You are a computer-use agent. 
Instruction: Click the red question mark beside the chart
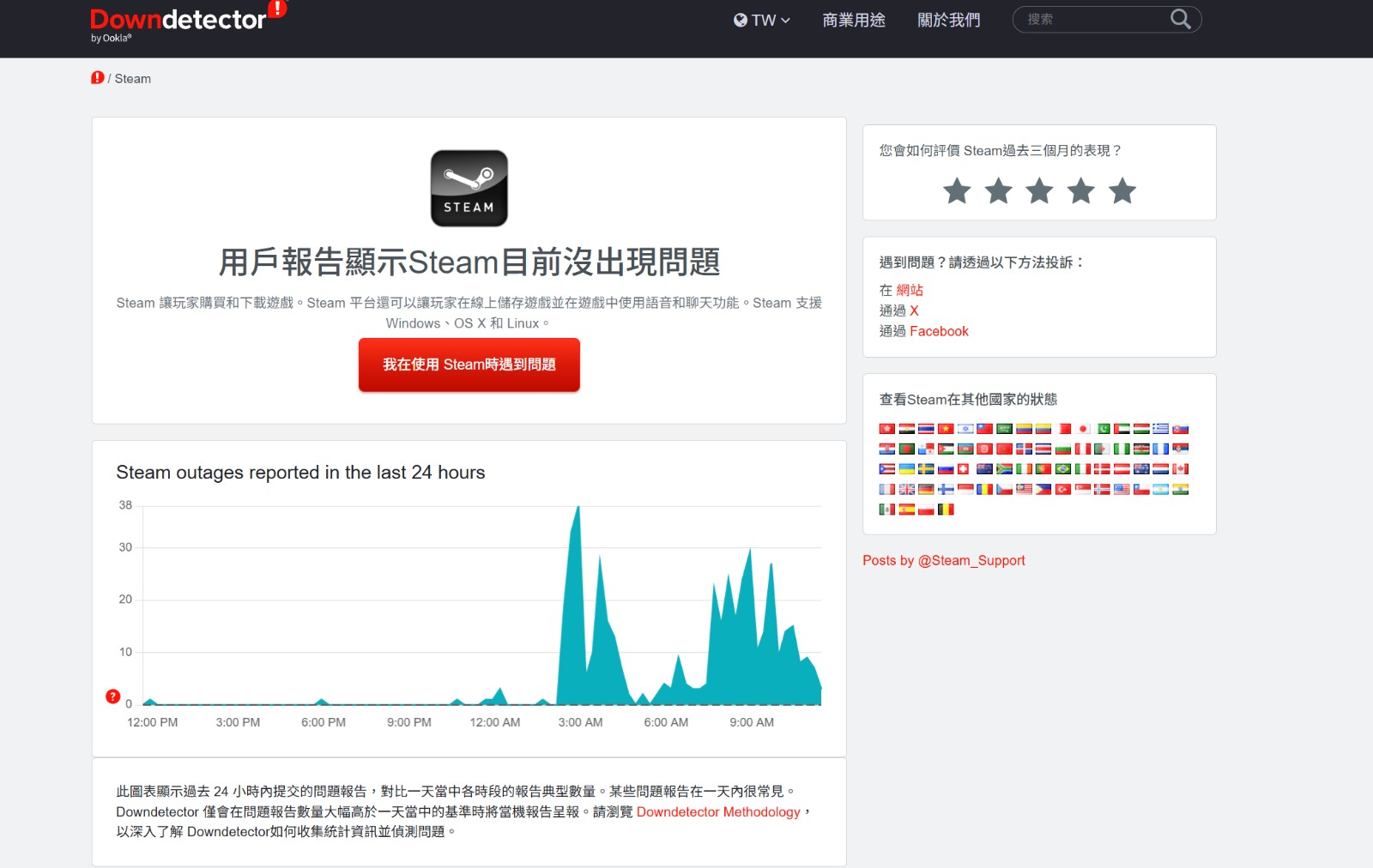[112, 696]
